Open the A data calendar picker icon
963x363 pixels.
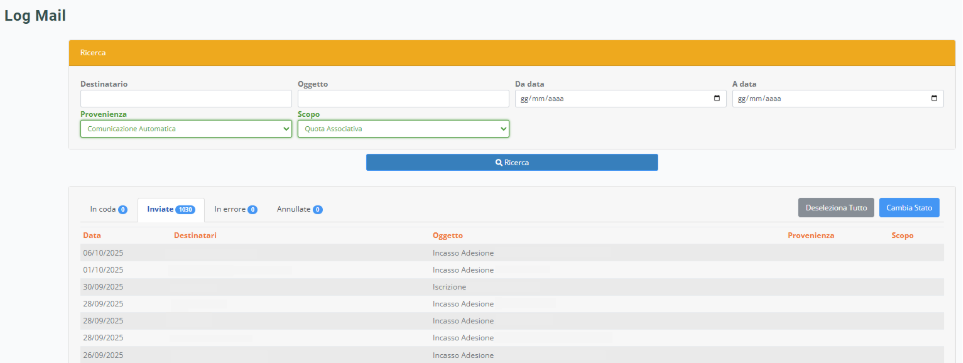pos(934,99)
